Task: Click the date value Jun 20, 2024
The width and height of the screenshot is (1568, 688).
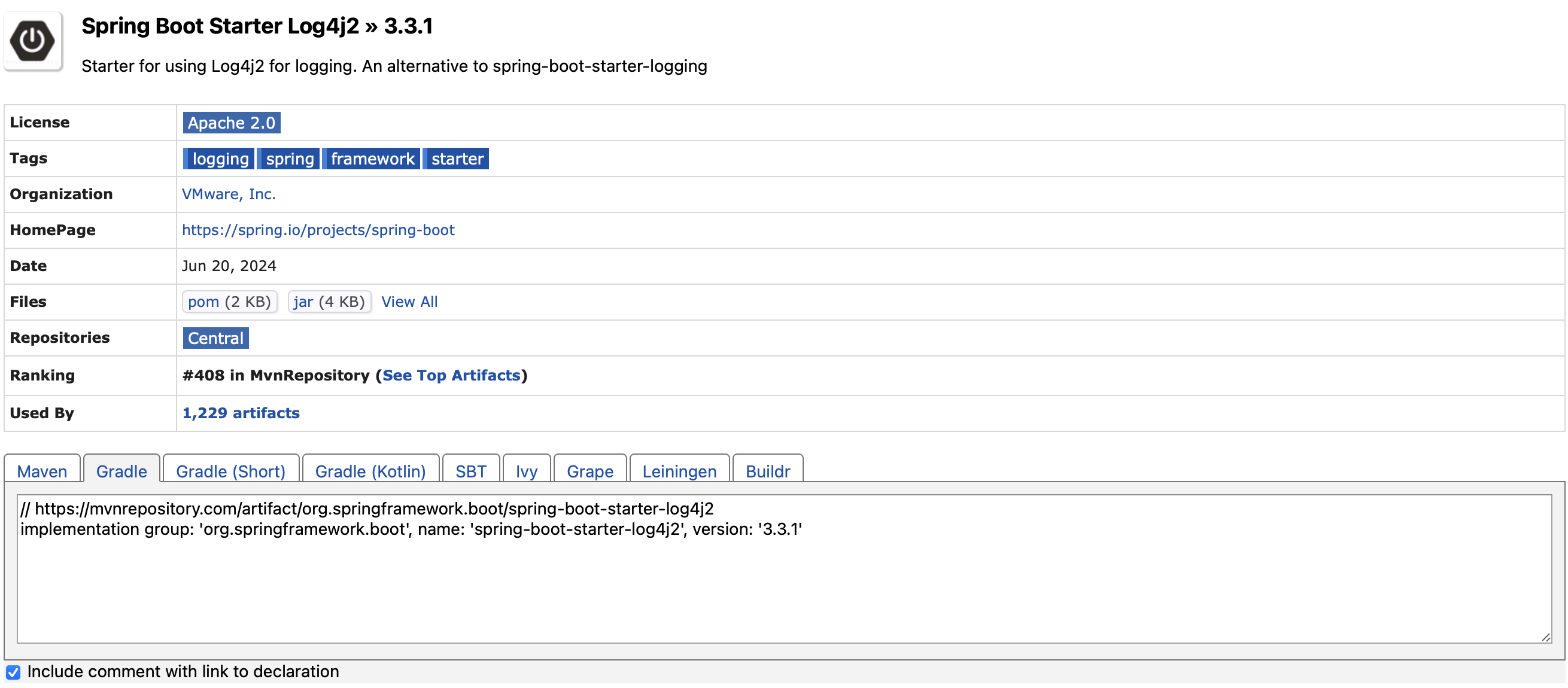Action: (229, 266)
